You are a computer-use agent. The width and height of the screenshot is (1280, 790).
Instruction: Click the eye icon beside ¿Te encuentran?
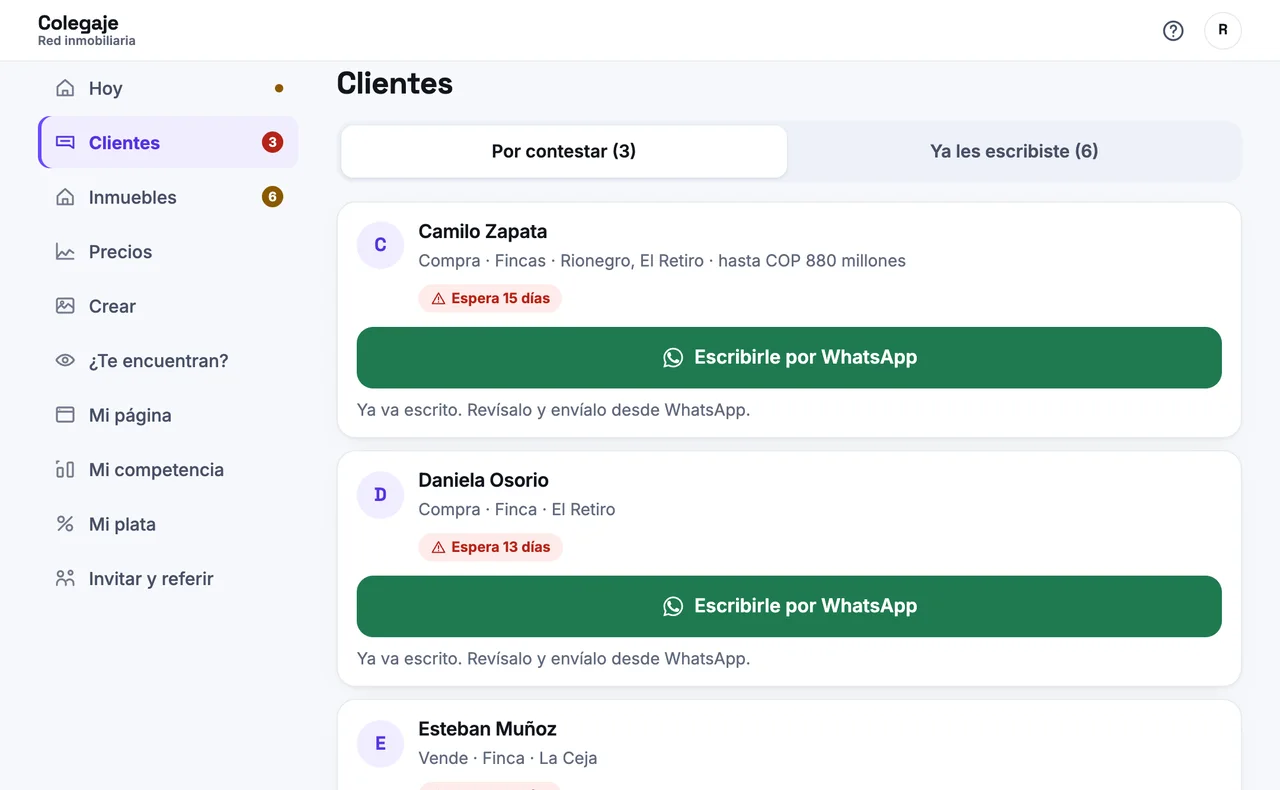pyautogui.click(x=65, y=361)
